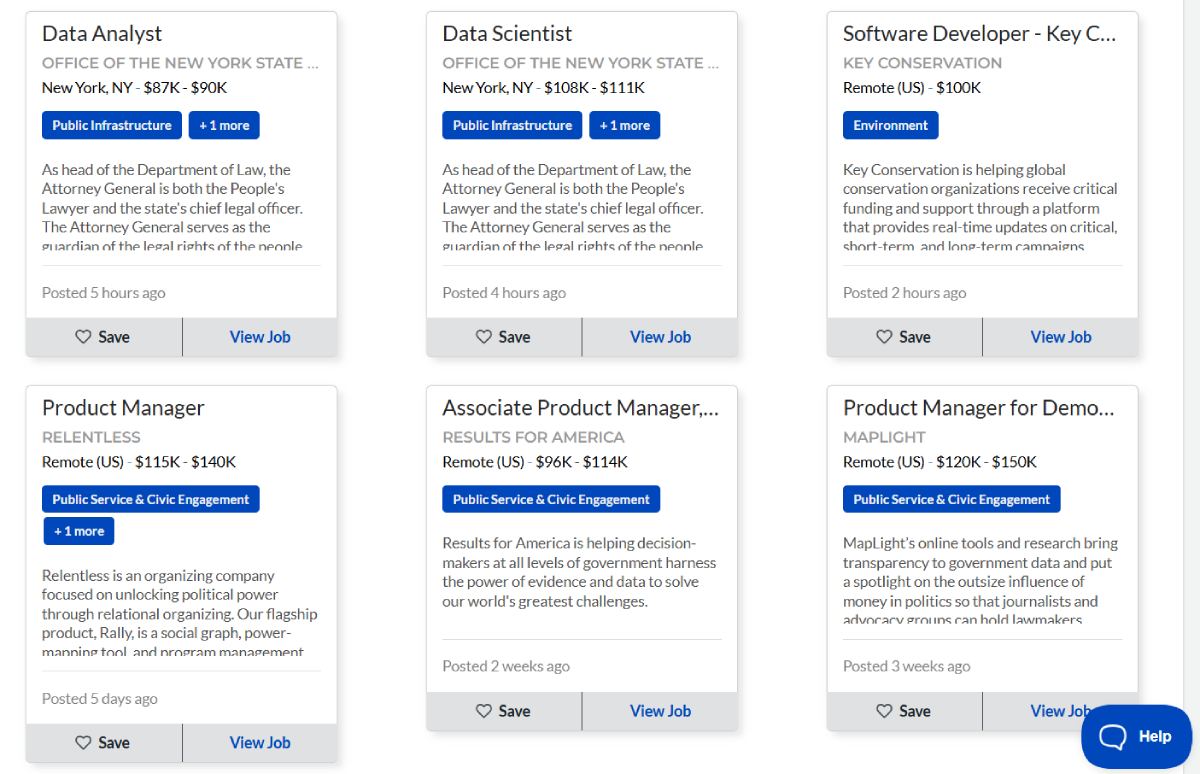Select Public Service tag on Results for America card
1200x774 pixels.
[551, 499]
